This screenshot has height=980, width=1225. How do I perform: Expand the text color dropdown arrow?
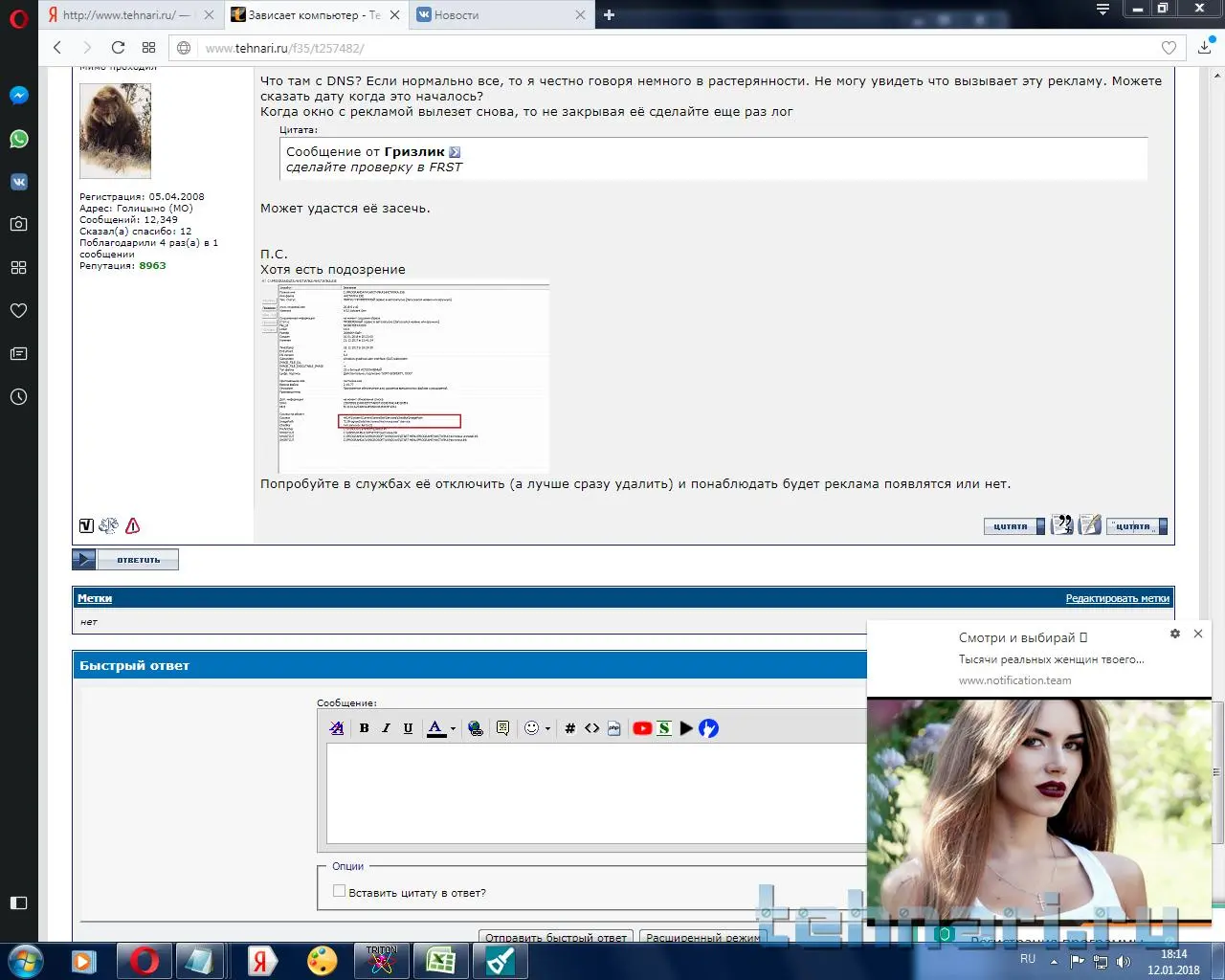(453, 728)
